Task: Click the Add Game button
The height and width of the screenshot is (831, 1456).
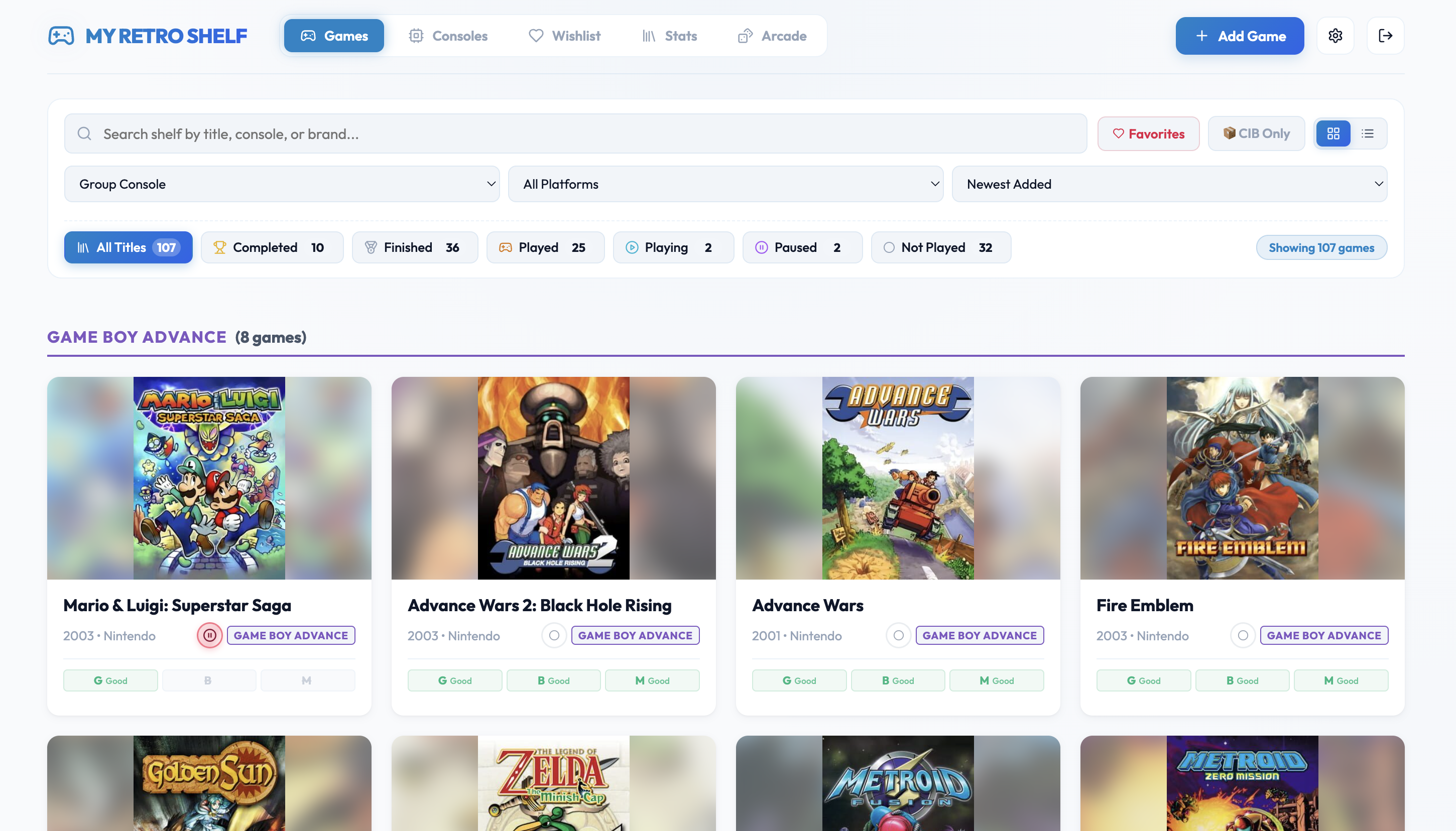Action: 1240,36
